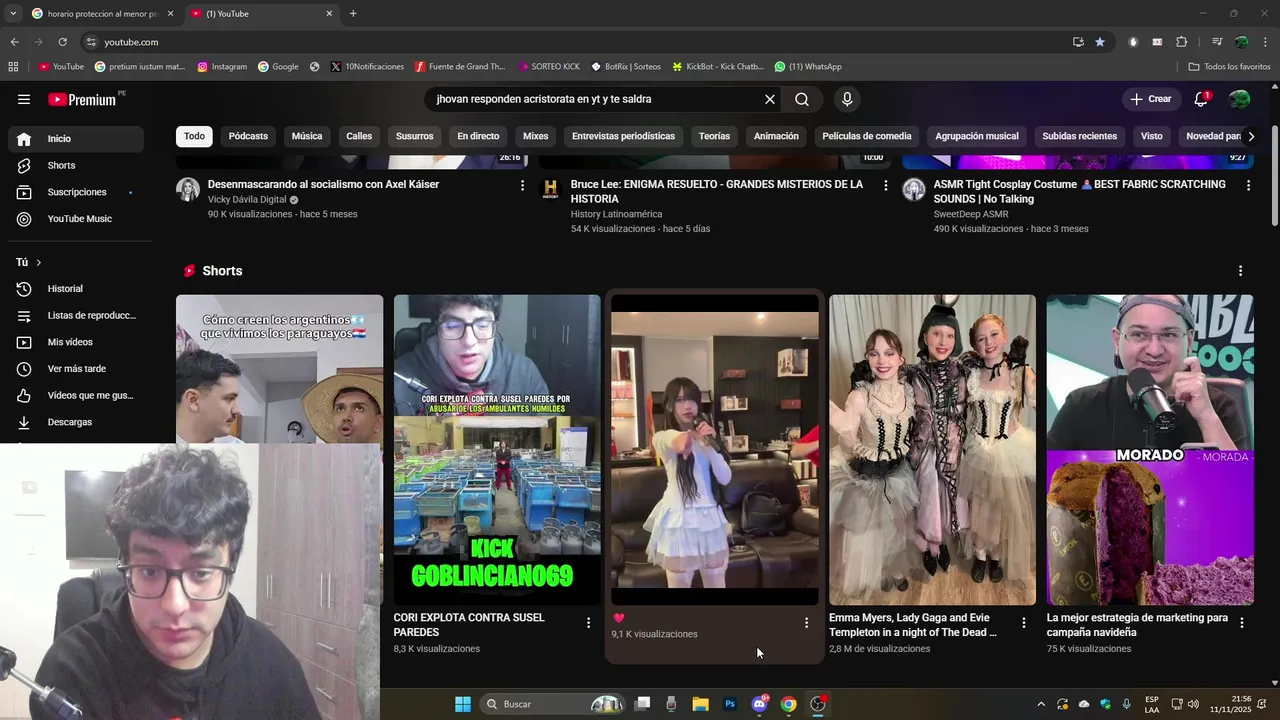1280x720 pixels.
Task: Clear the search box with the X
Action: pos(770,99)
